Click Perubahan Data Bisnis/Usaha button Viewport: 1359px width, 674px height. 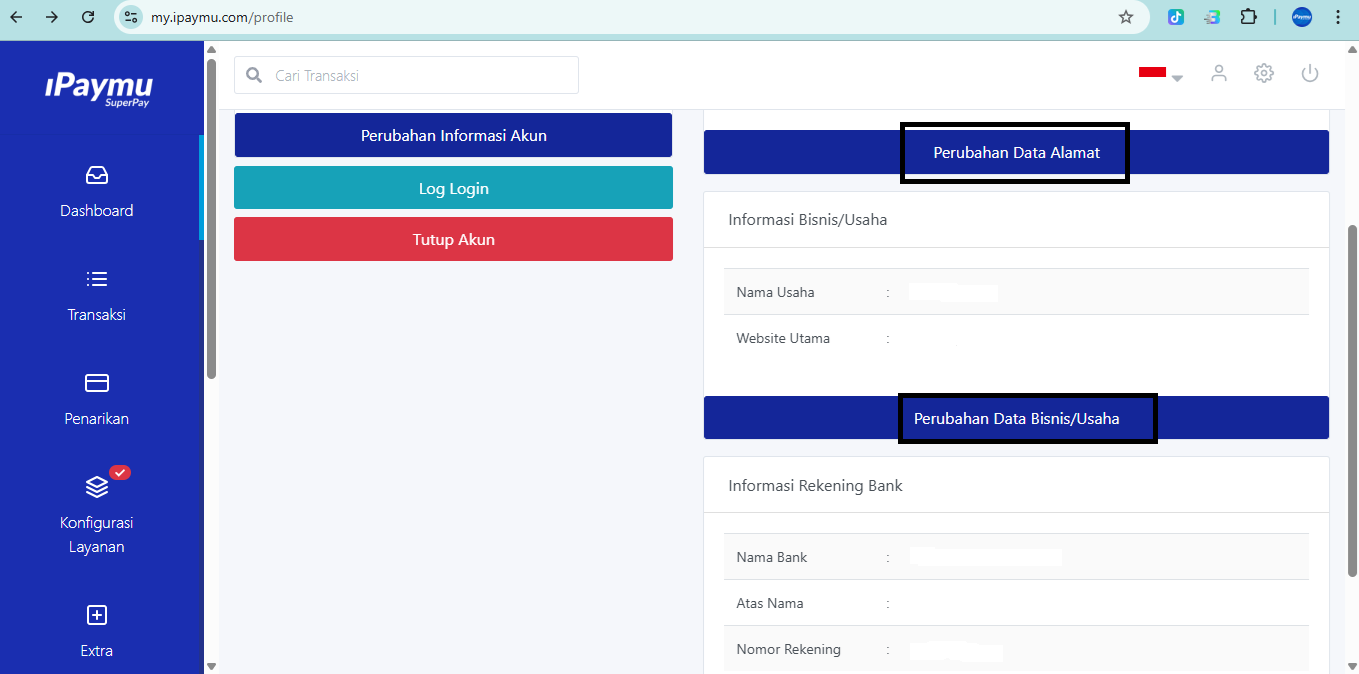(1016, 418)
